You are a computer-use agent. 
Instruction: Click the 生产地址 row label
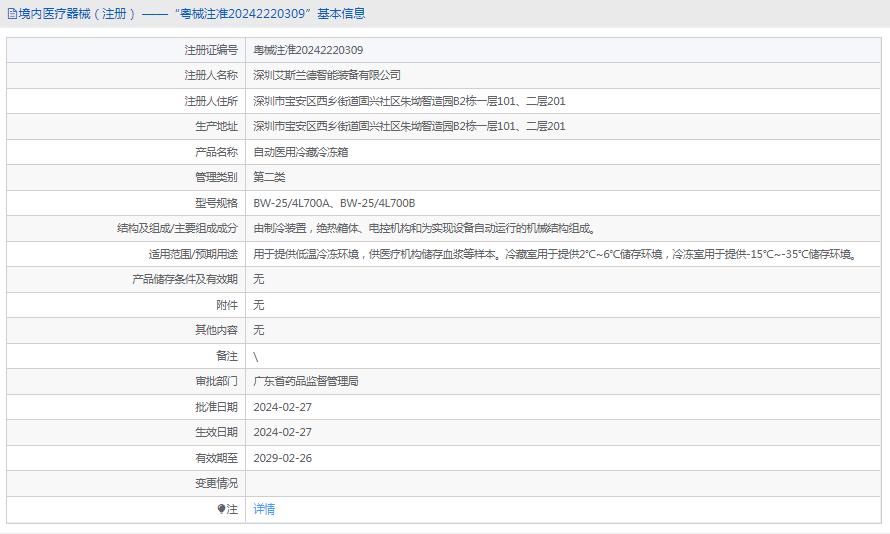click(217, 127)
